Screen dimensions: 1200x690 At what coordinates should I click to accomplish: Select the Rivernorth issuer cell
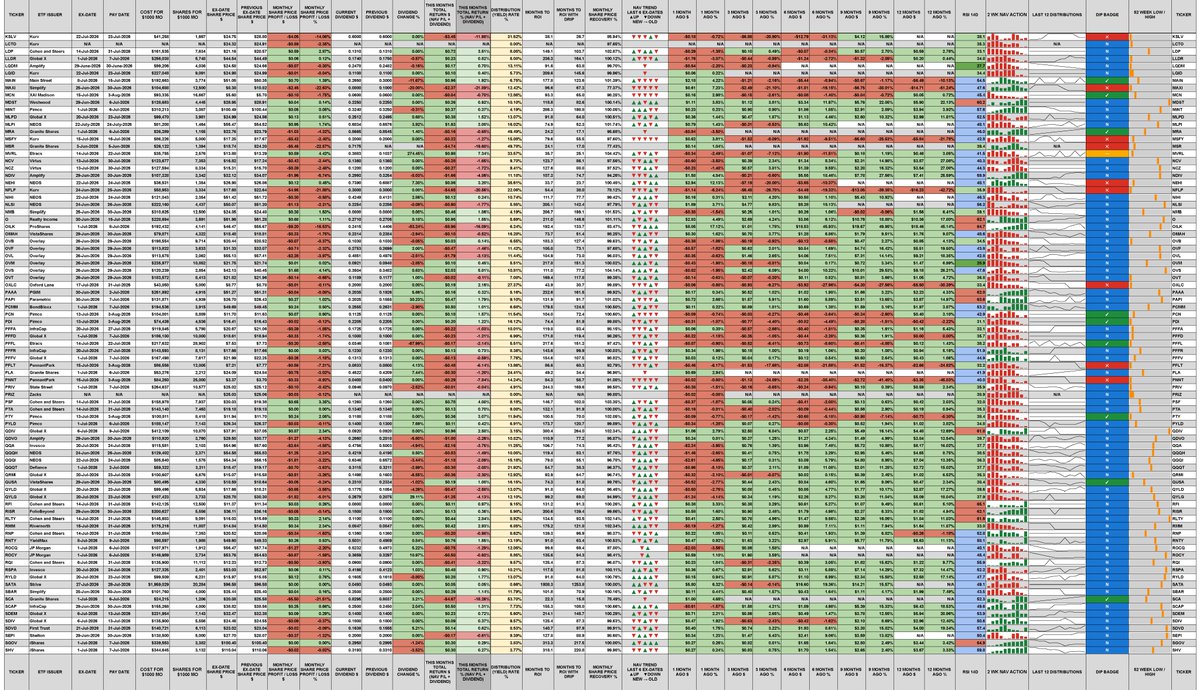tap(50, 526)
